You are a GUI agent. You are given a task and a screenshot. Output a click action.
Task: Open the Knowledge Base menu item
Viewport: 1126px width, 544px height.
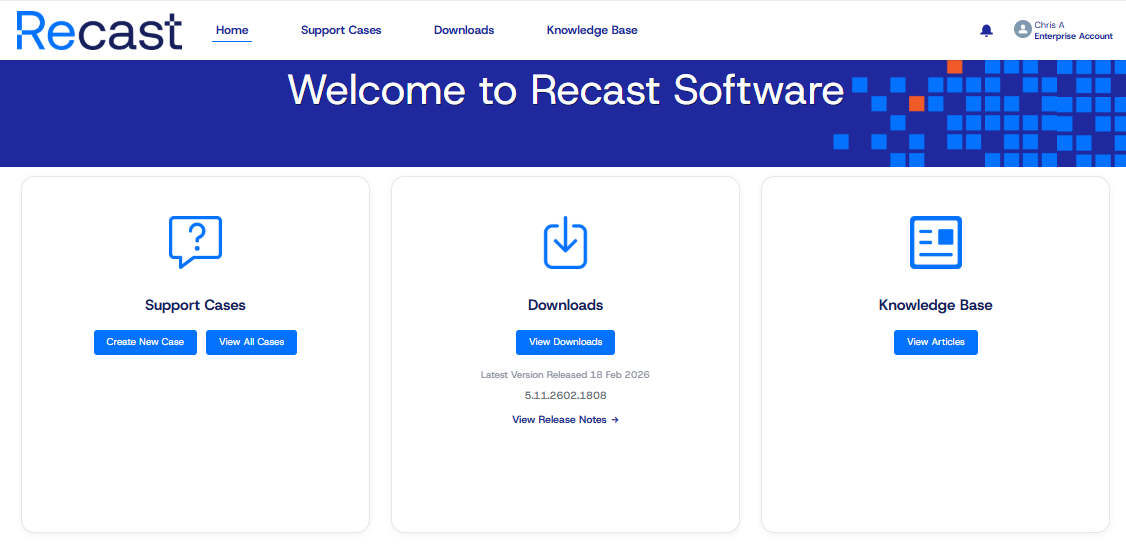click(592, 30)
